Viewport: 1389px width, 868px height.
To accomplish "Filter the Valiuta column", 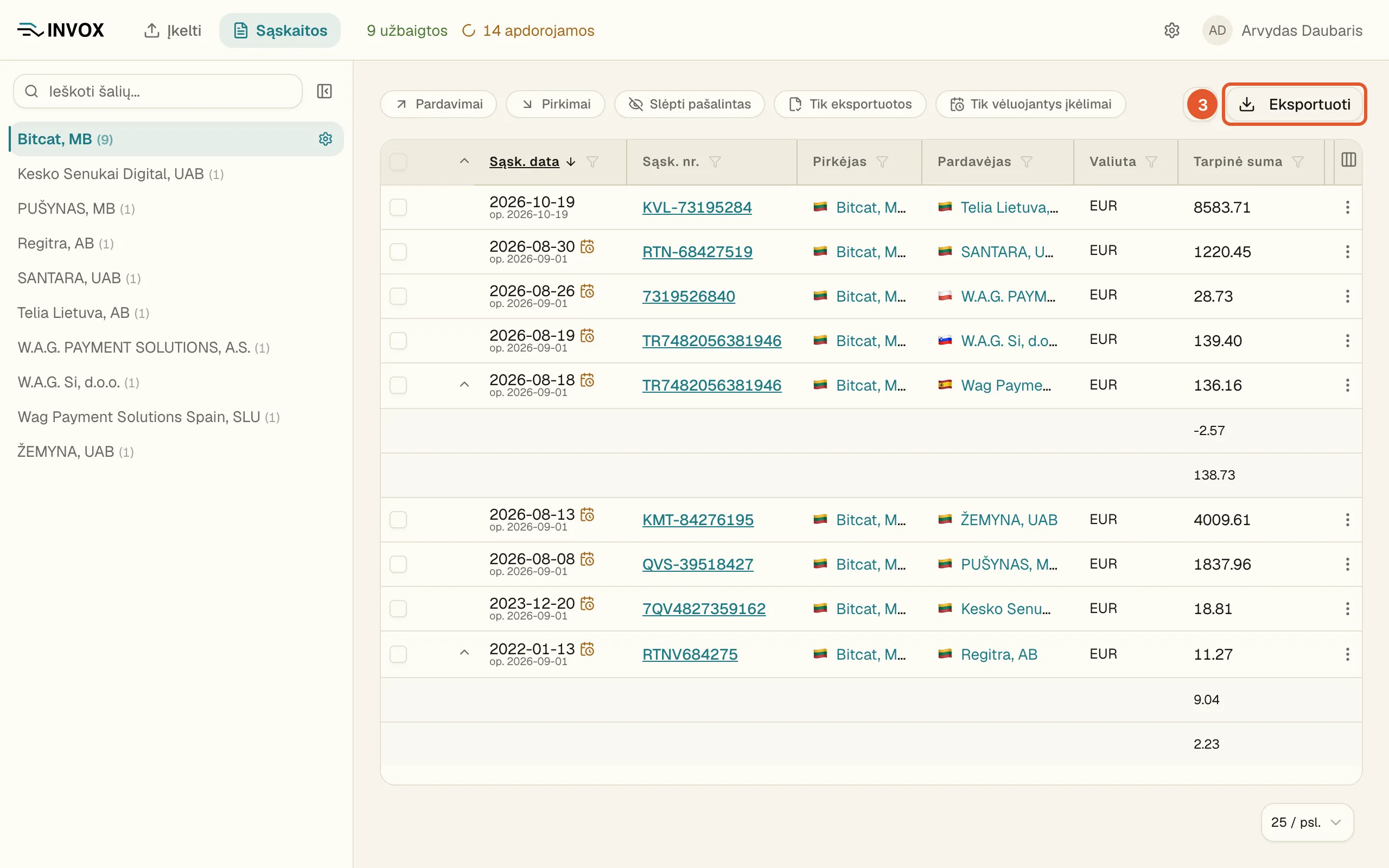I will [1151, 162].
